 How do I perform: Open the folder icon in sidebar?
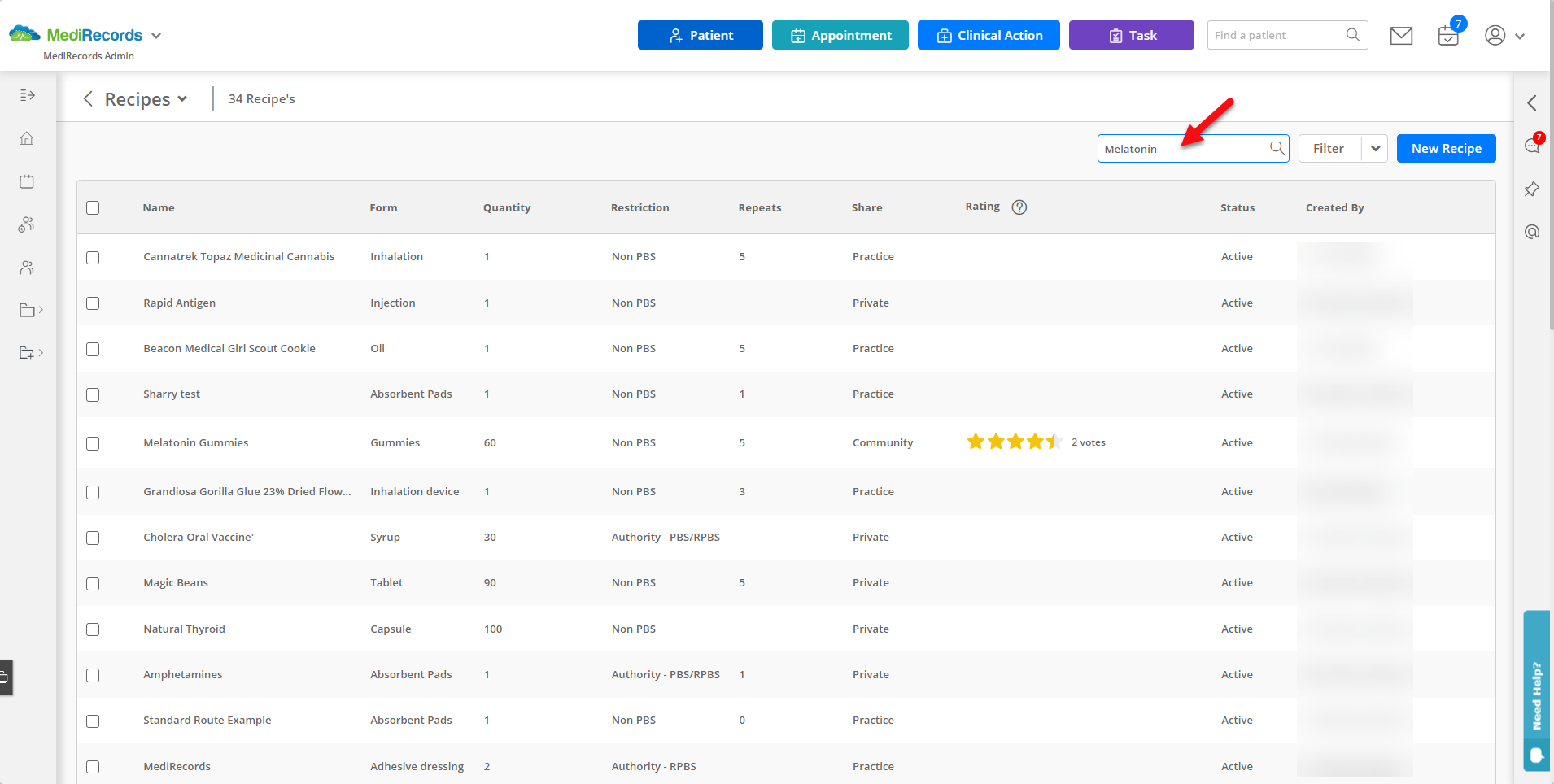[27, 310]
